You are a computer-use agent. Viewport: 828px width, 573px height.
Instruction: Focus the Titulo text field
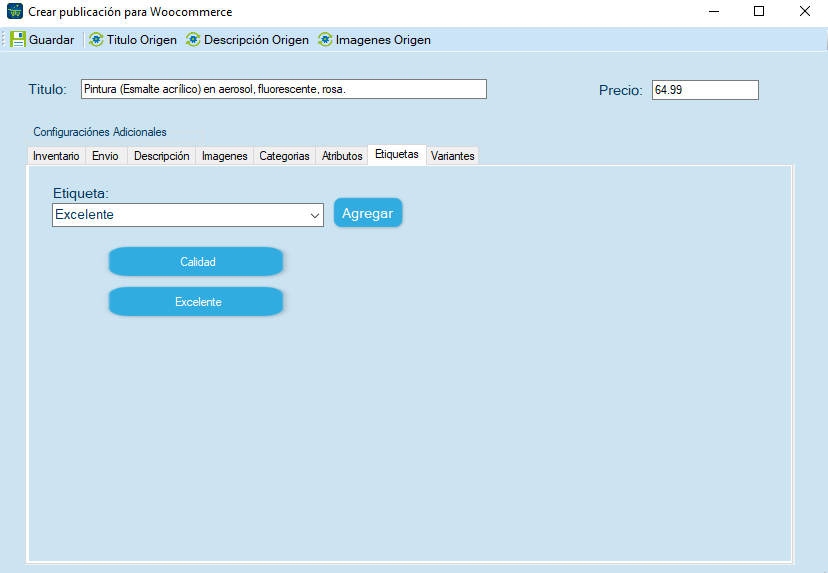click(284, 89)
